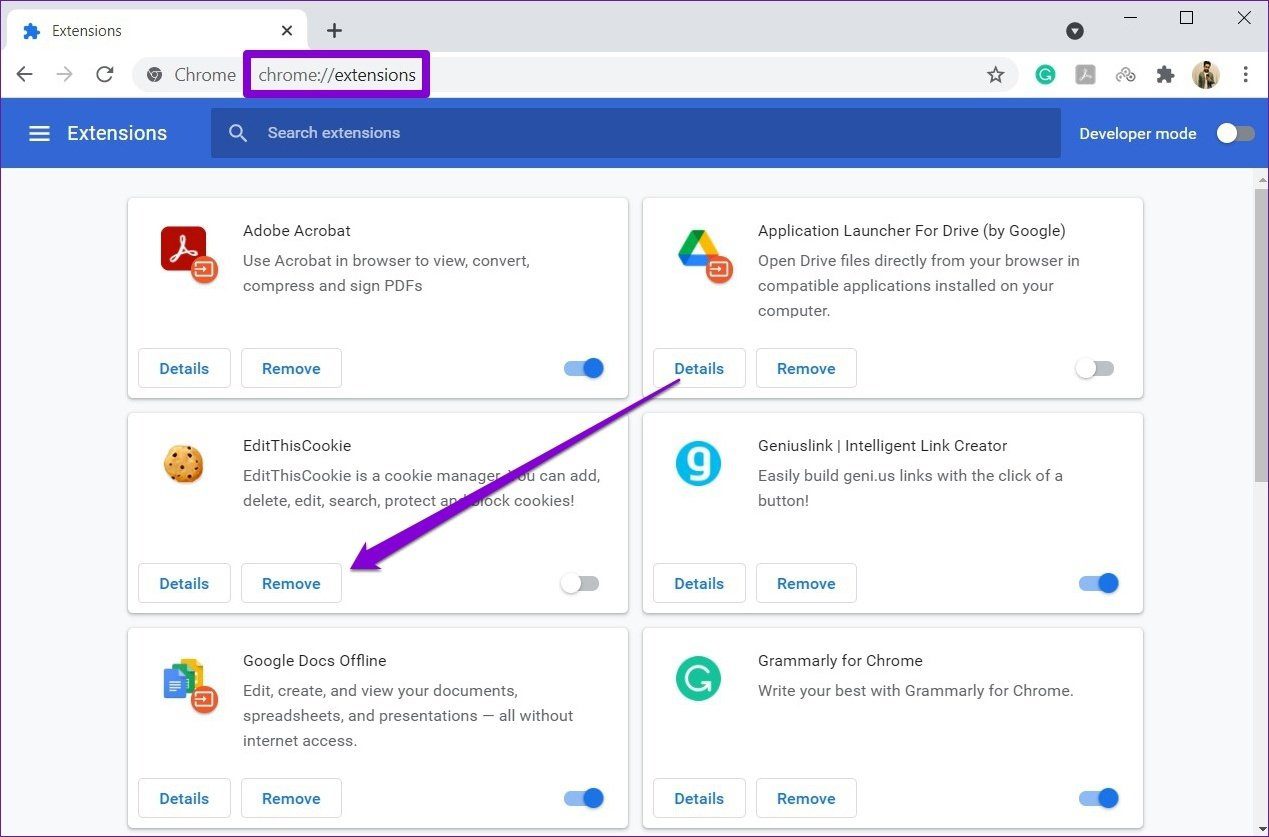Toggle Developer mode switch
Screen dimensions: 1269x837
pyautogui.click(x=1235, y=133)
